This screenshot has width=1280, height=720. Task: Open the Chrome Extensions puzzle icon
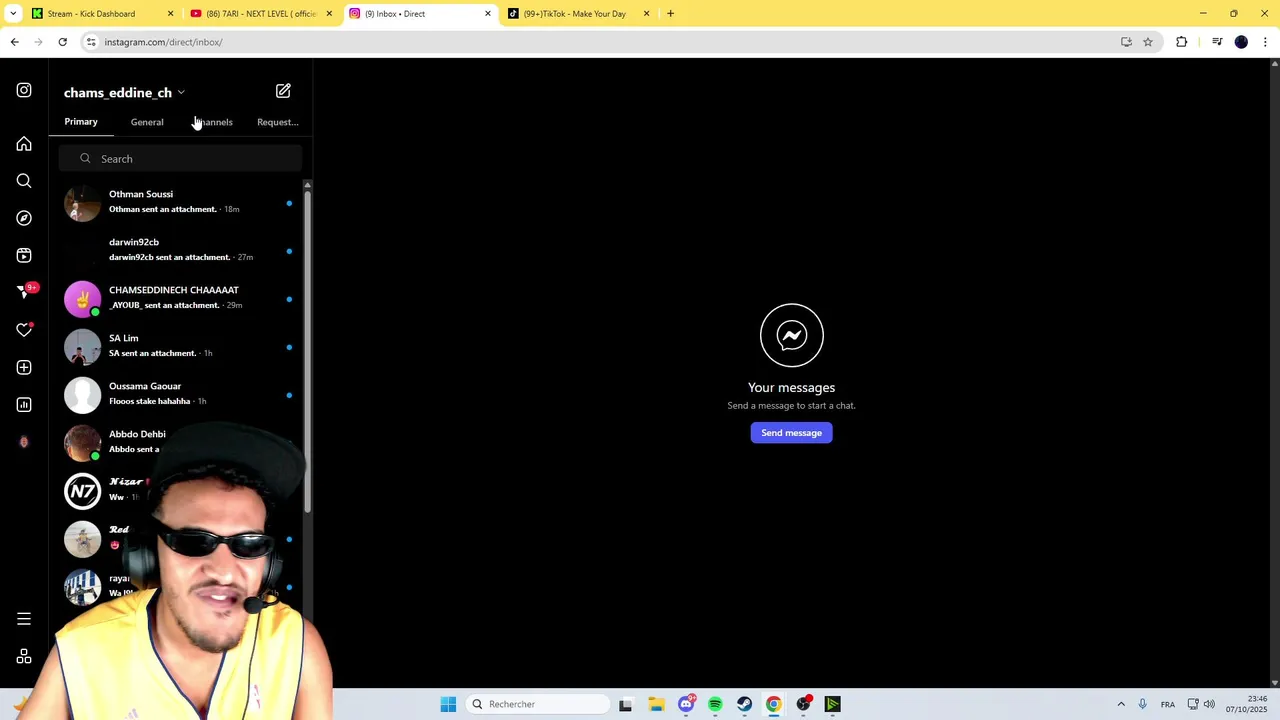tap(1182, 42)
